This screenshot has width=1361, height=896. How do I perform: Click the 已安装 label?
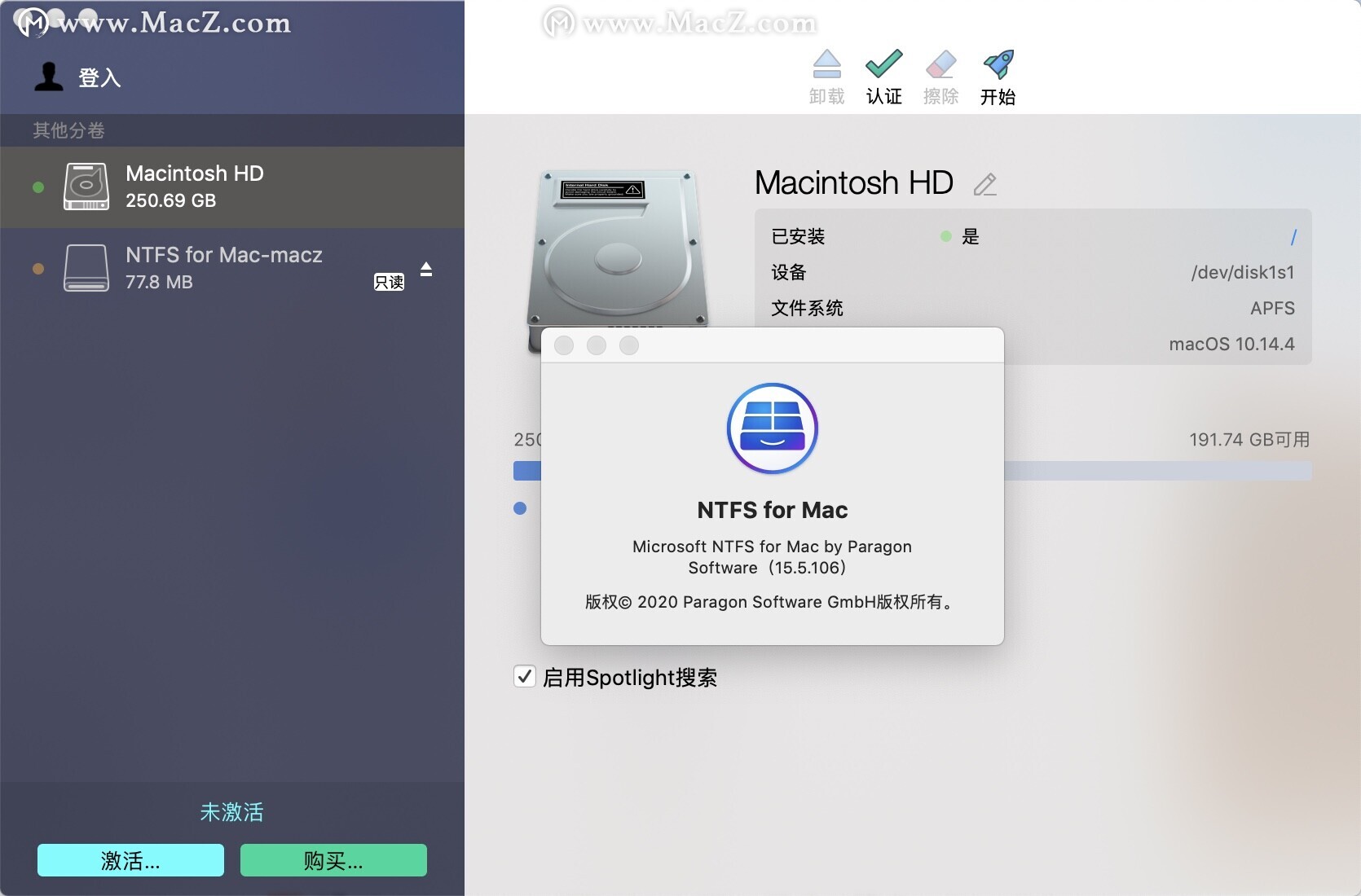coord(798,236)
